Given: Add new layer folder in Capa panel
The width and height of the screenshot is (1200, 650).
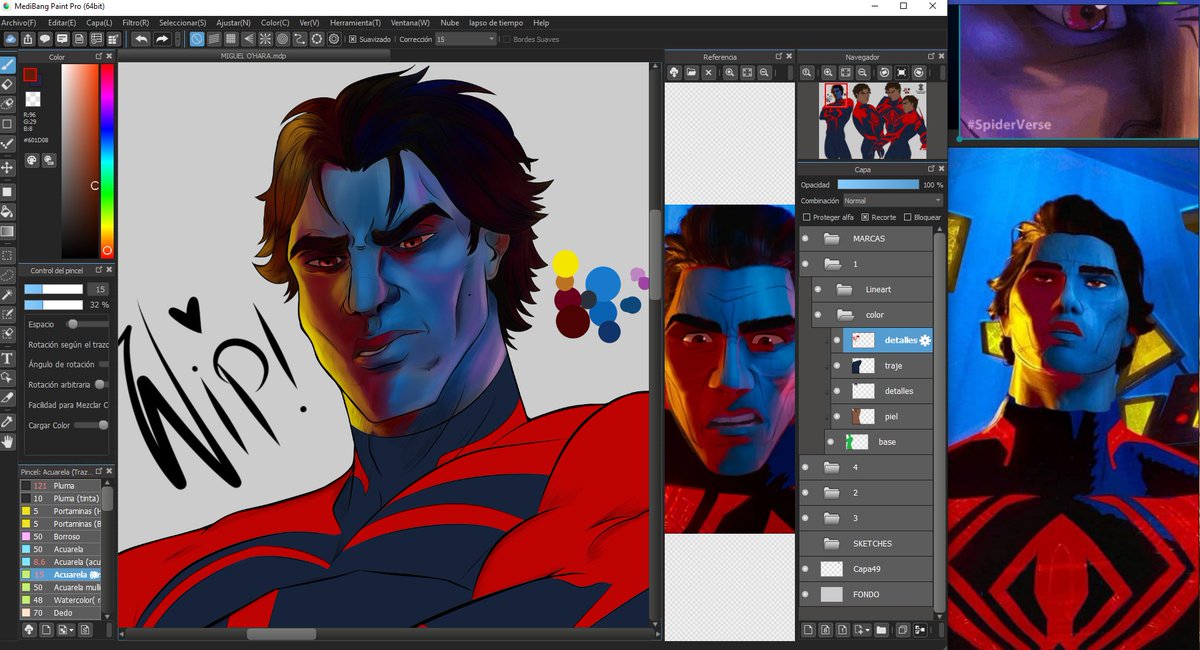Looking at the screenshot, I should click(881, 630).
